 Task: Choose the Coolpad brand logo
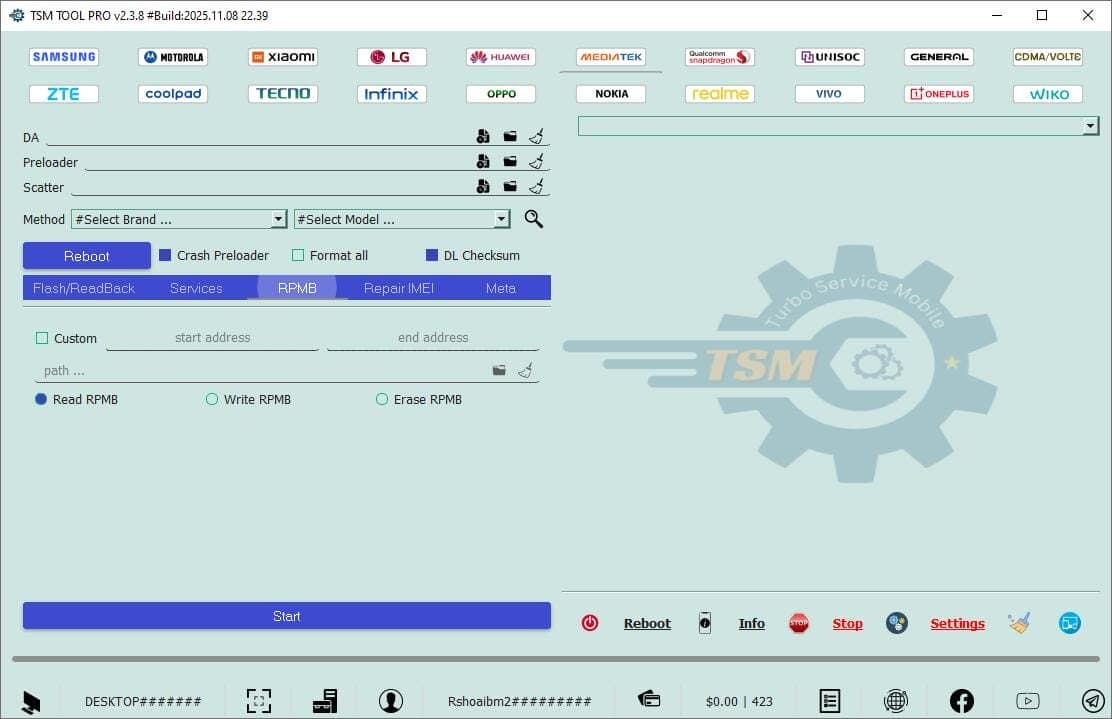pos(173,94)
